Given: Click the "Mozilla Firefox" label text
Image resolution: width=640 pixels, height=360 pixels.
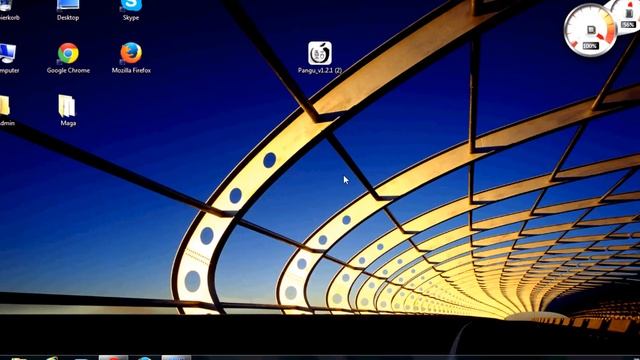Looking at the screenshot, I should [x=131, y=70].
